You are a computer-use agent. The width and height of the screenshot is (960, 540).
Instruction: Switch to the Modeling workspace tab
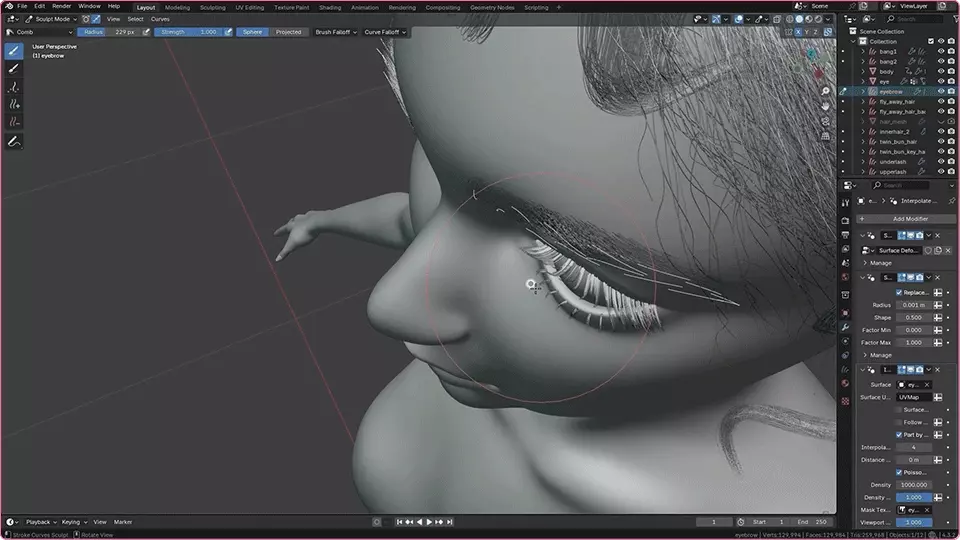pyautogui.click(x=177, y=7)
